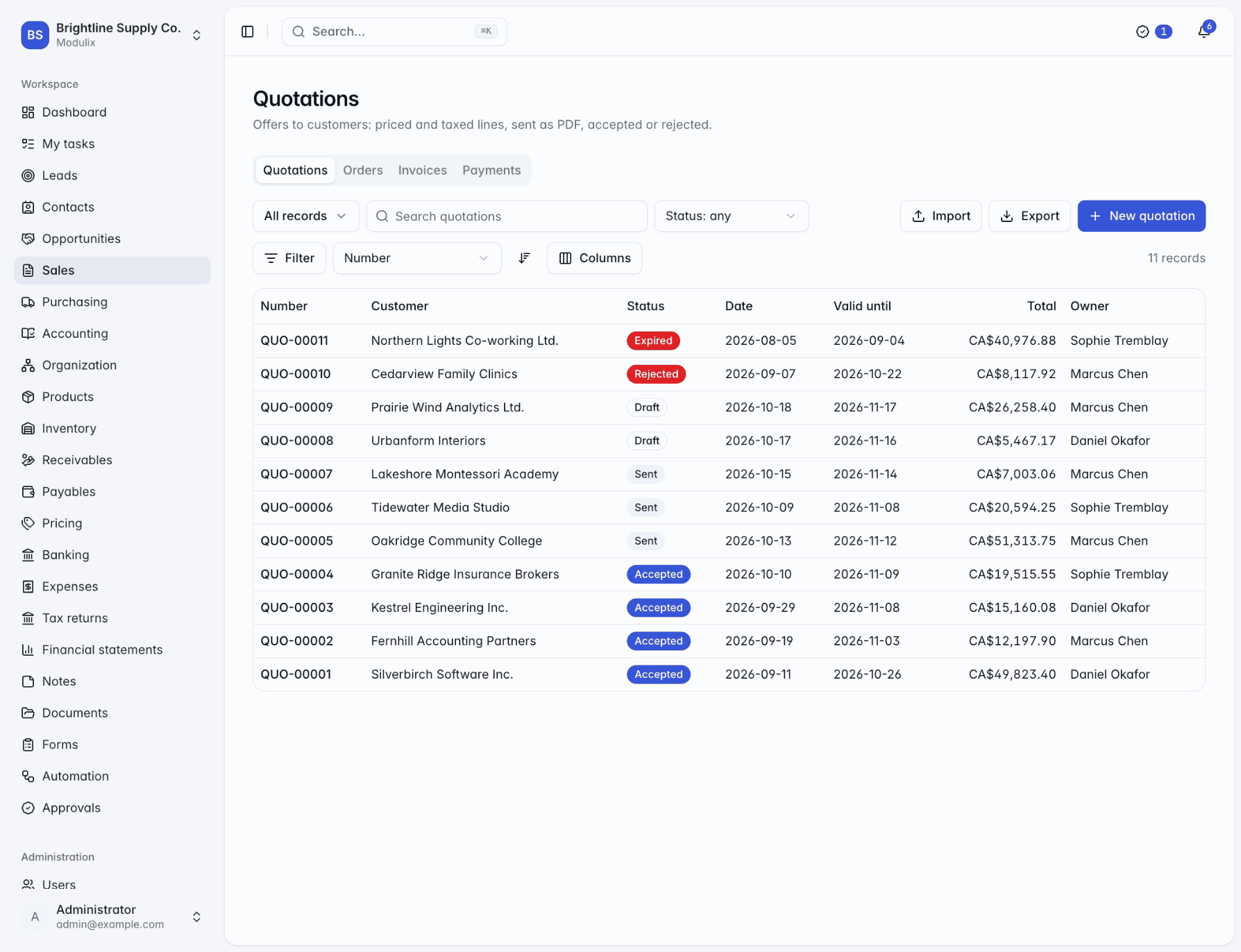Toggle the sidebar panel icon
1241x952 pixels.
click(x=248, y=32)
